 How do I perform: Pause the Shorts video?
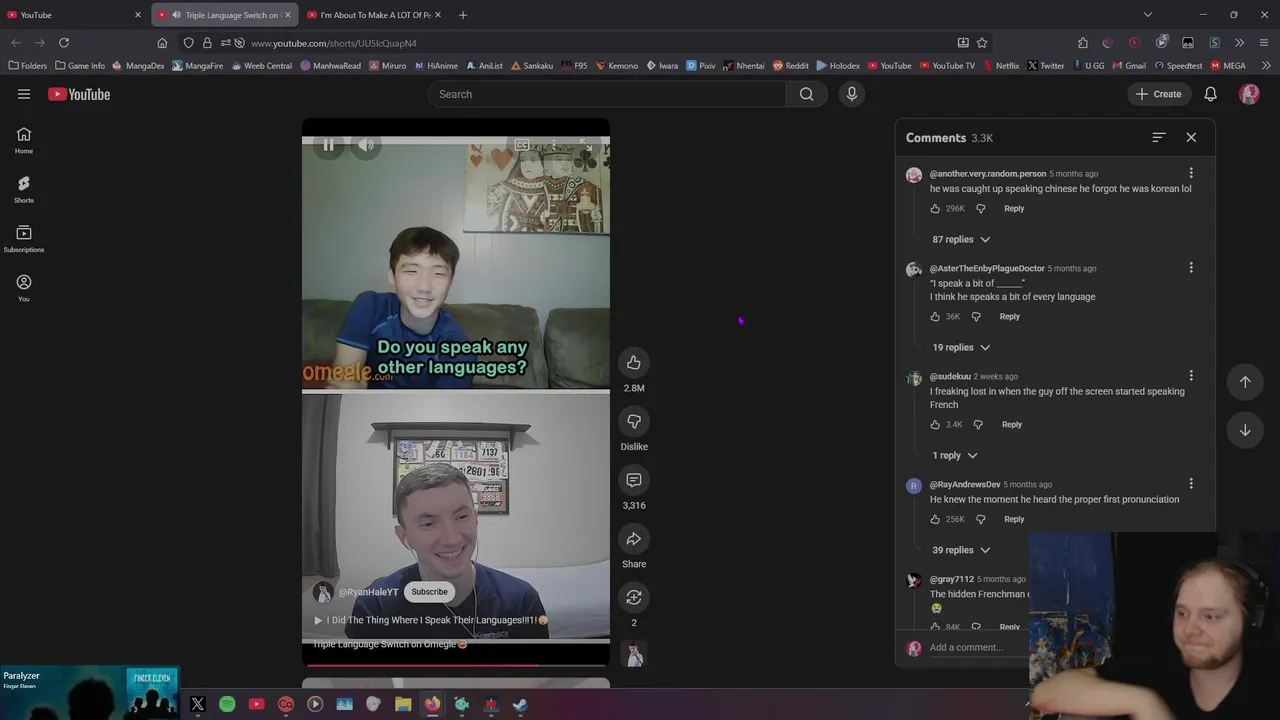coord(328,145)
